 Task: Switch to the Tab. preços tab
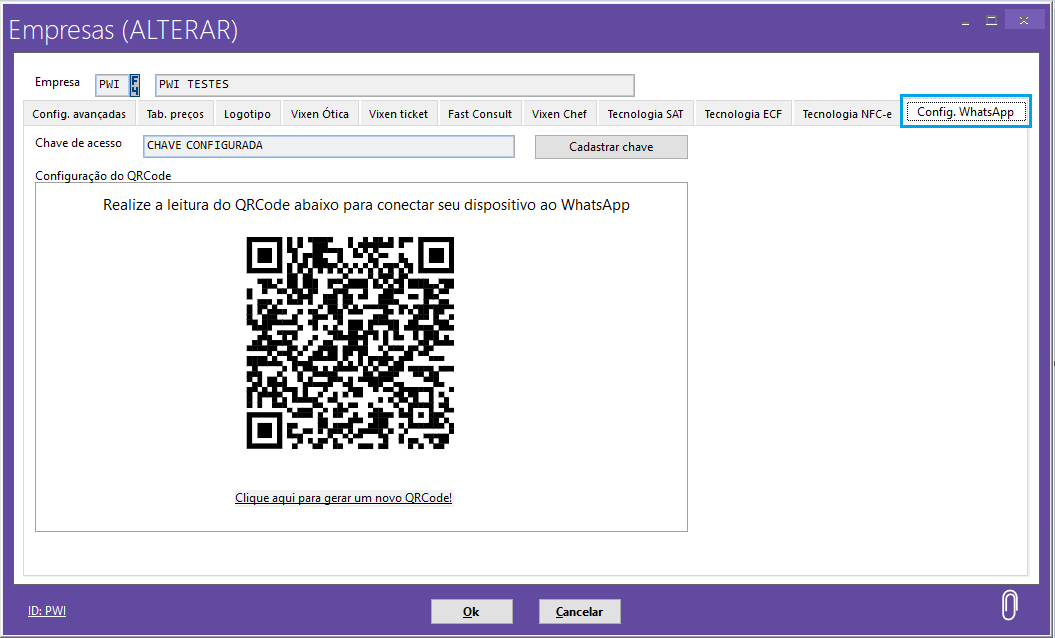pyautogui.click(x=175, y=114)
